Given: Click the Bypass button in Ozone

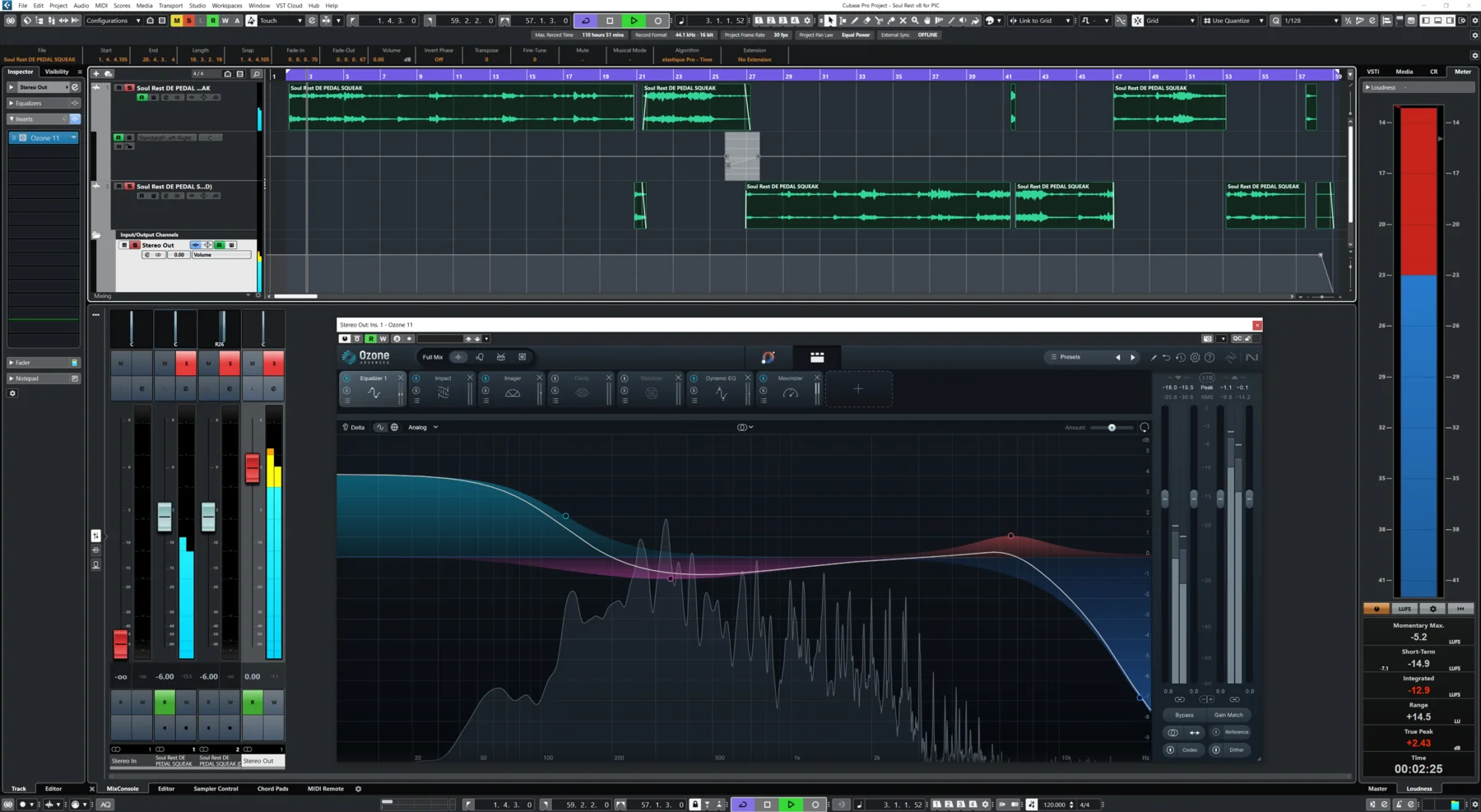Looking at the screenshot, I should pos(1184,715).
